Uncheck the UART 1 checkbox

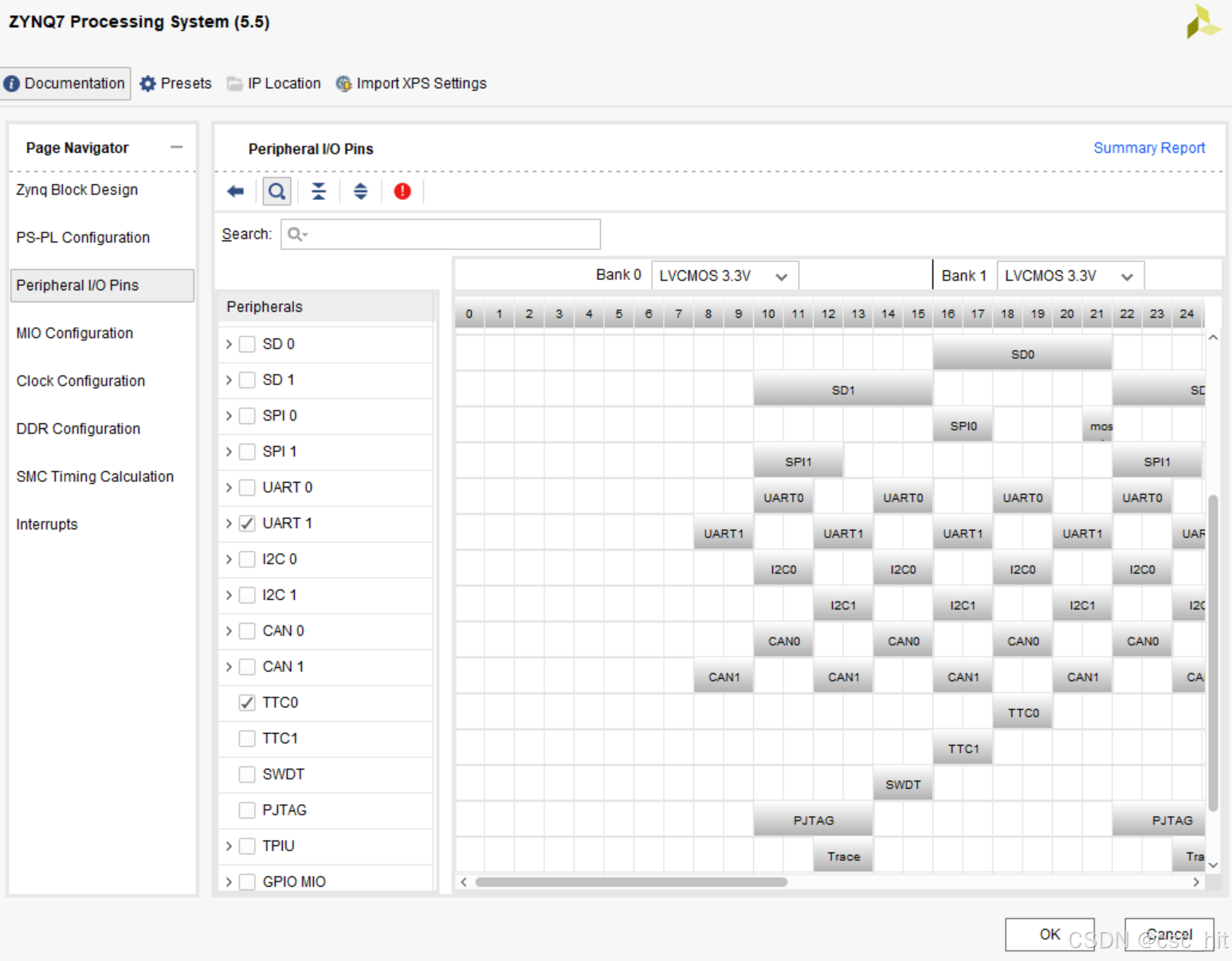click(x=247, y=524)
